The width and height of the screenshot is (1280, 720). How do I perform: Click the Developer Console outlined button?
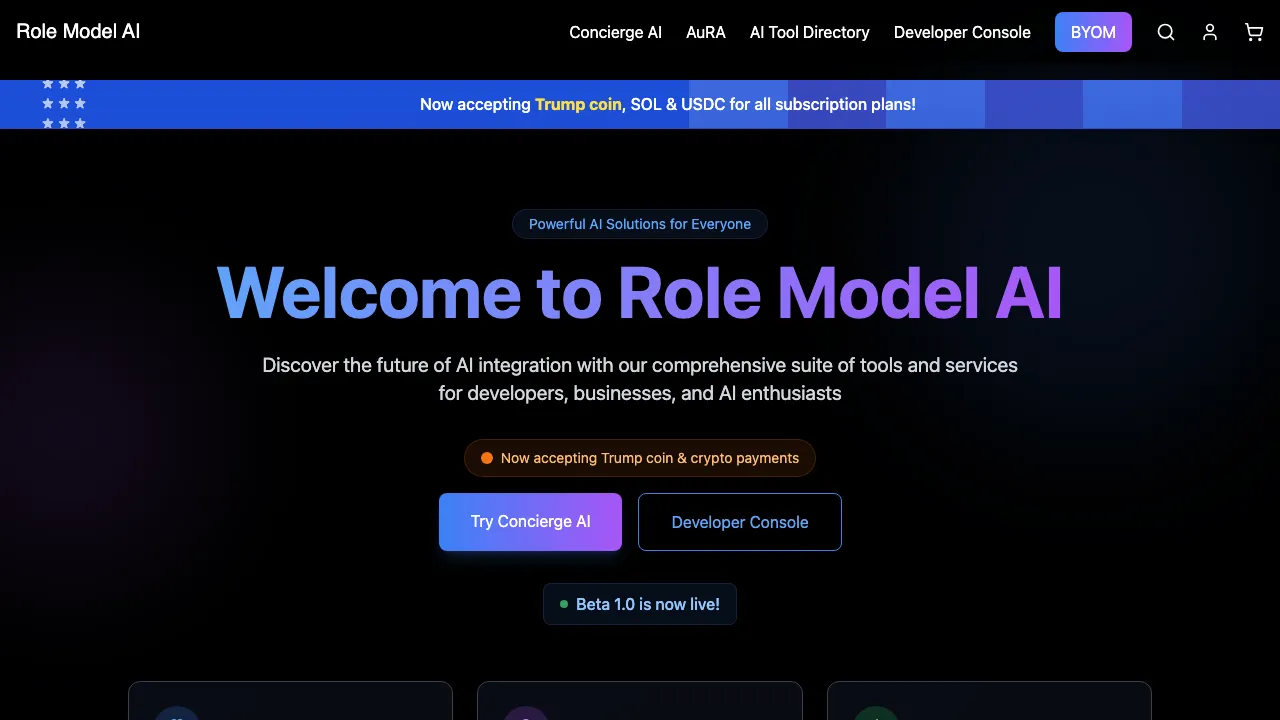click(x=740, y=521)
